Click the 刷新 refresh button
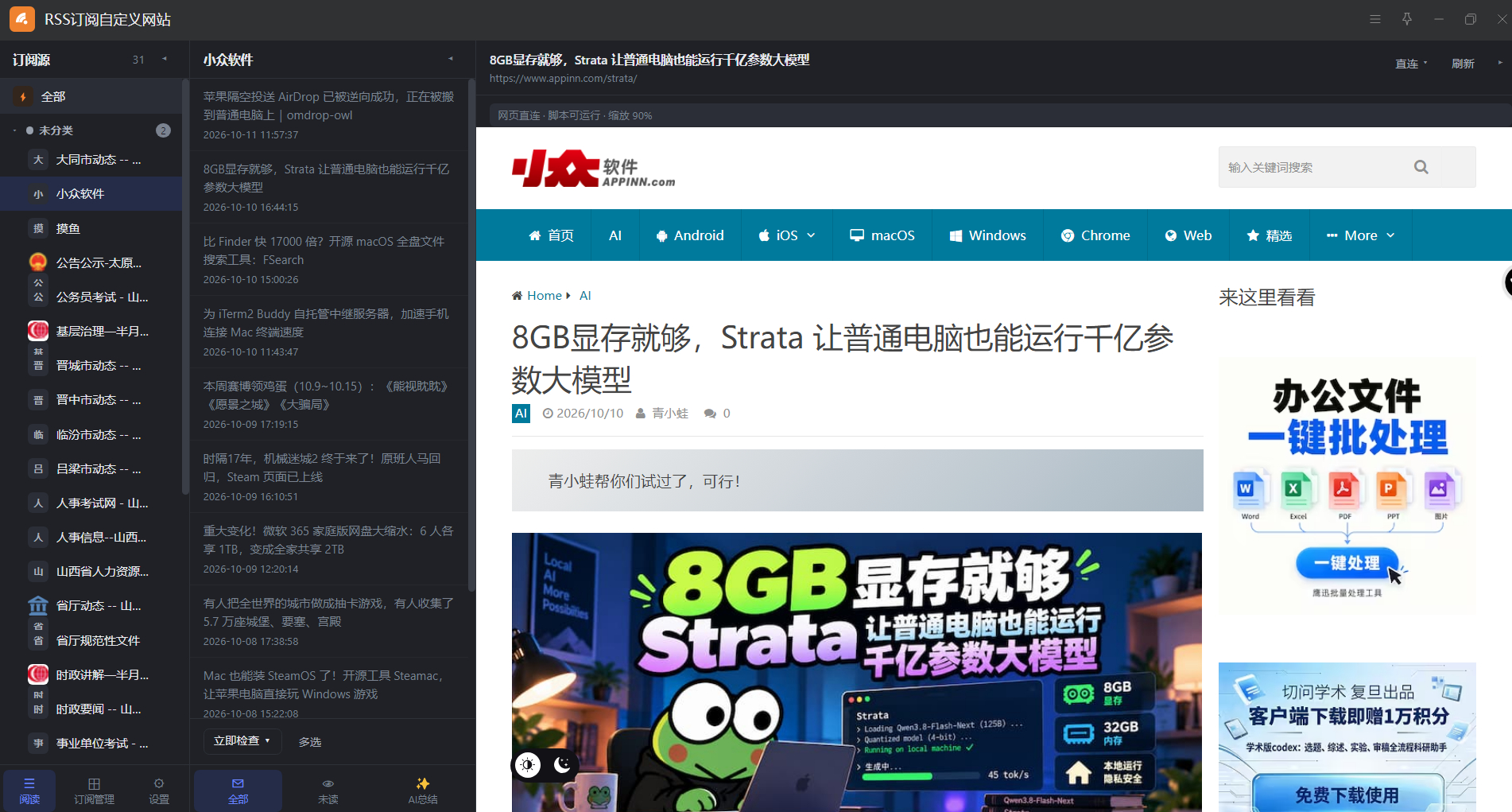 pyautogui.click(x=1463, y=64)
